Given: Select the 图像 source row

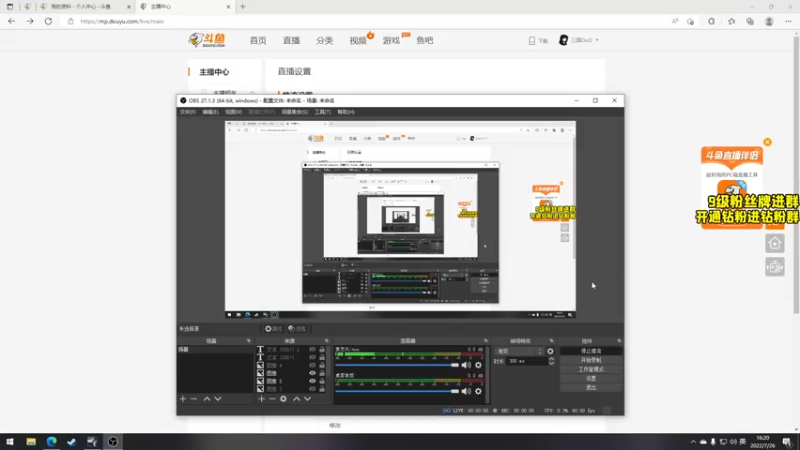Looking at the screenshot, I should point(290,373).
